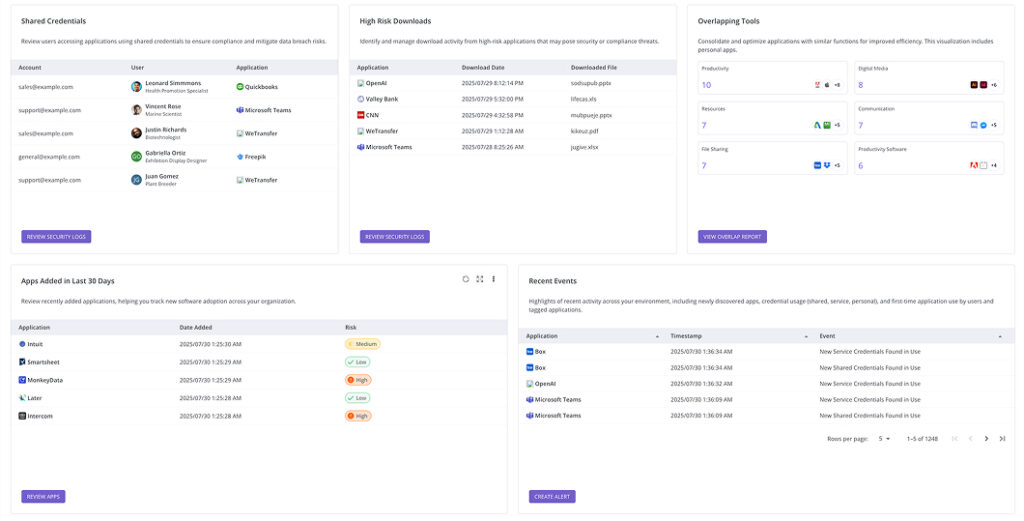The height and width of the screenshot is (521, 1024).
Task: Click the Quickbooks icon in Shared Credentials
Action: 240,86
